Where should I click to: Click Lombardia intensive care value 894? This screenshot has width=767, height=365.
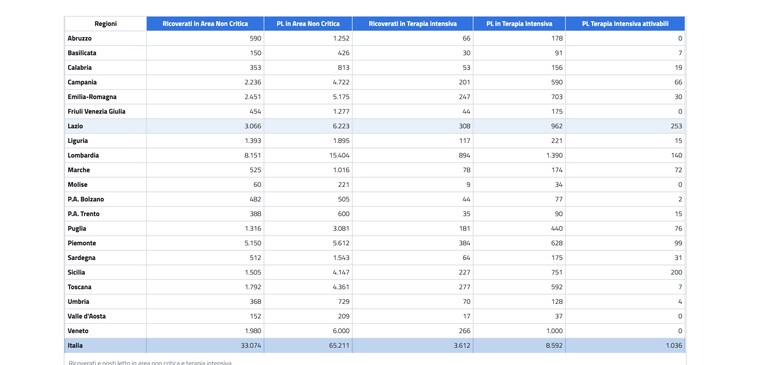(465, 156)
